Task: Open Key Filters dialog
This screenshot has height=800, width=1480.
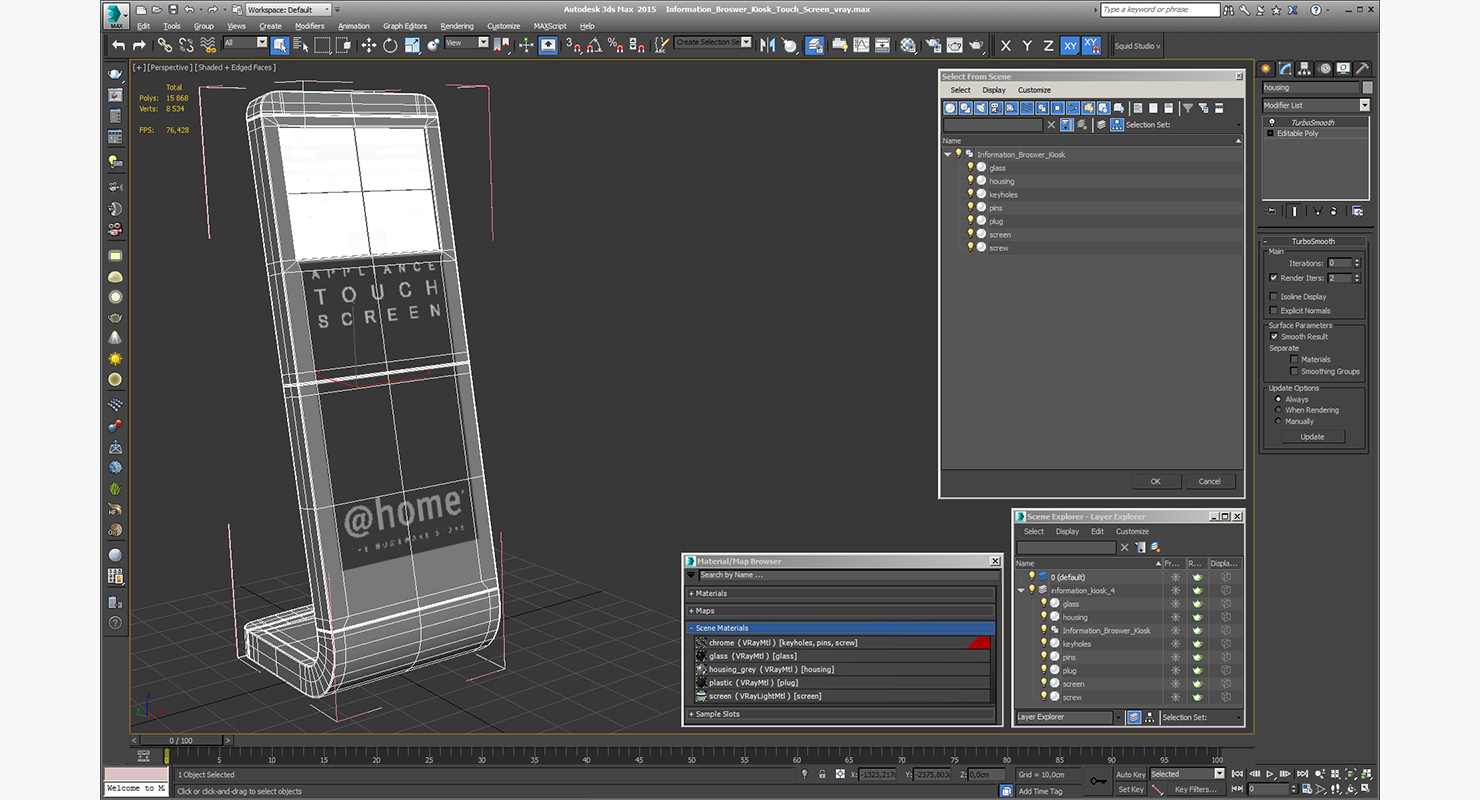Action: point(1196,789)
